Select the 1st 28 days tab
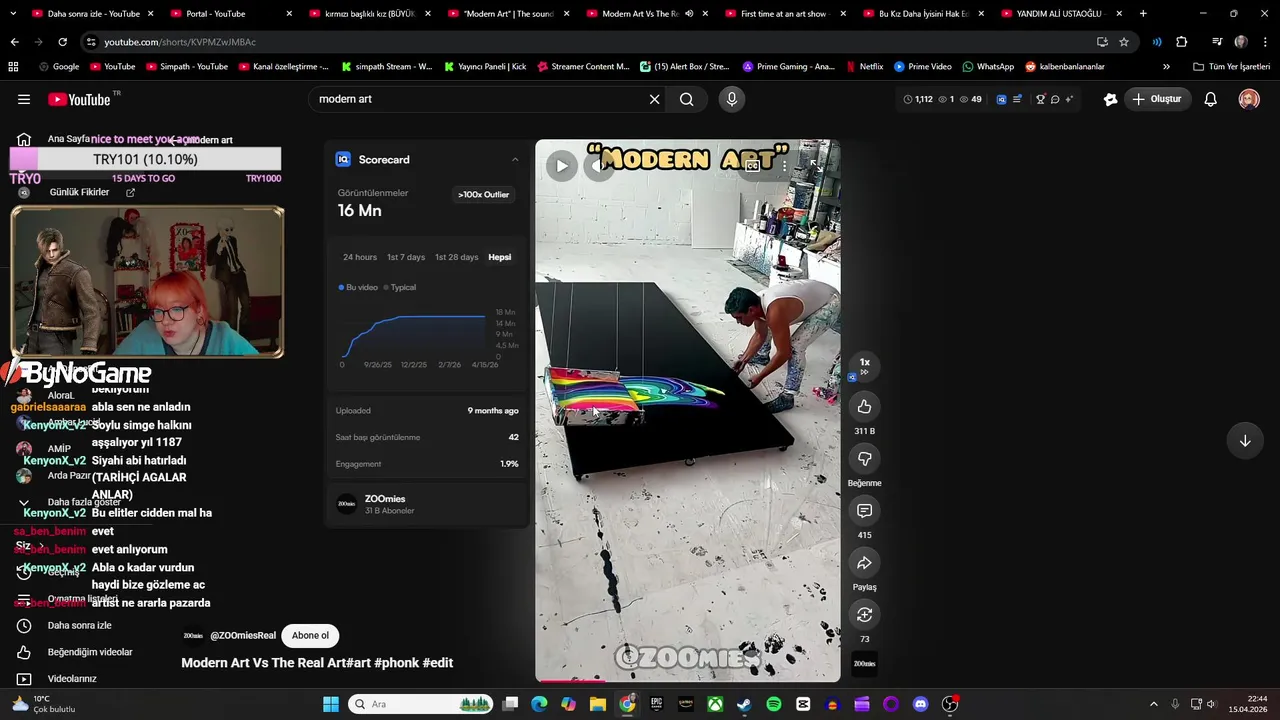Image resolution: width=1280 pixels, height=720 pixels. pos(456,257)
